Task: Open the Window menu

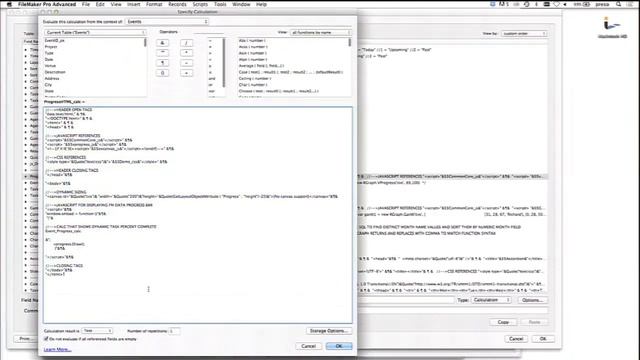Action: [x=241, y=4]
